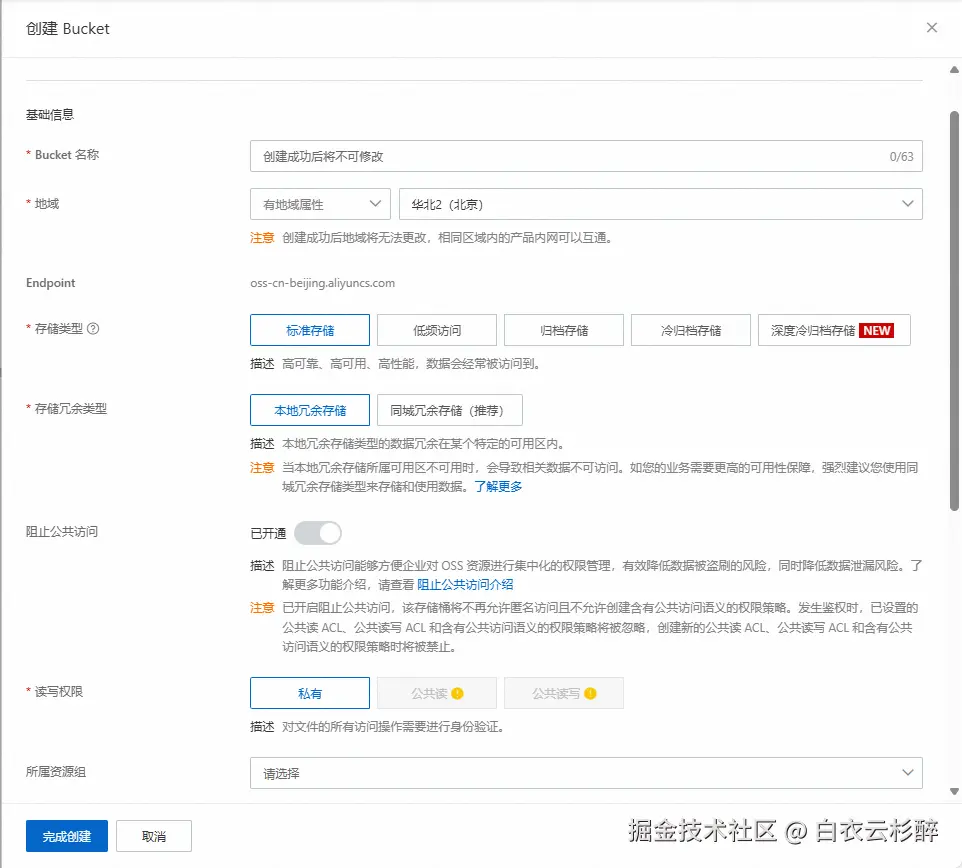Select 标准存储 storage type
Viewport: 962px width, 868px height.
tap(310, 330)
